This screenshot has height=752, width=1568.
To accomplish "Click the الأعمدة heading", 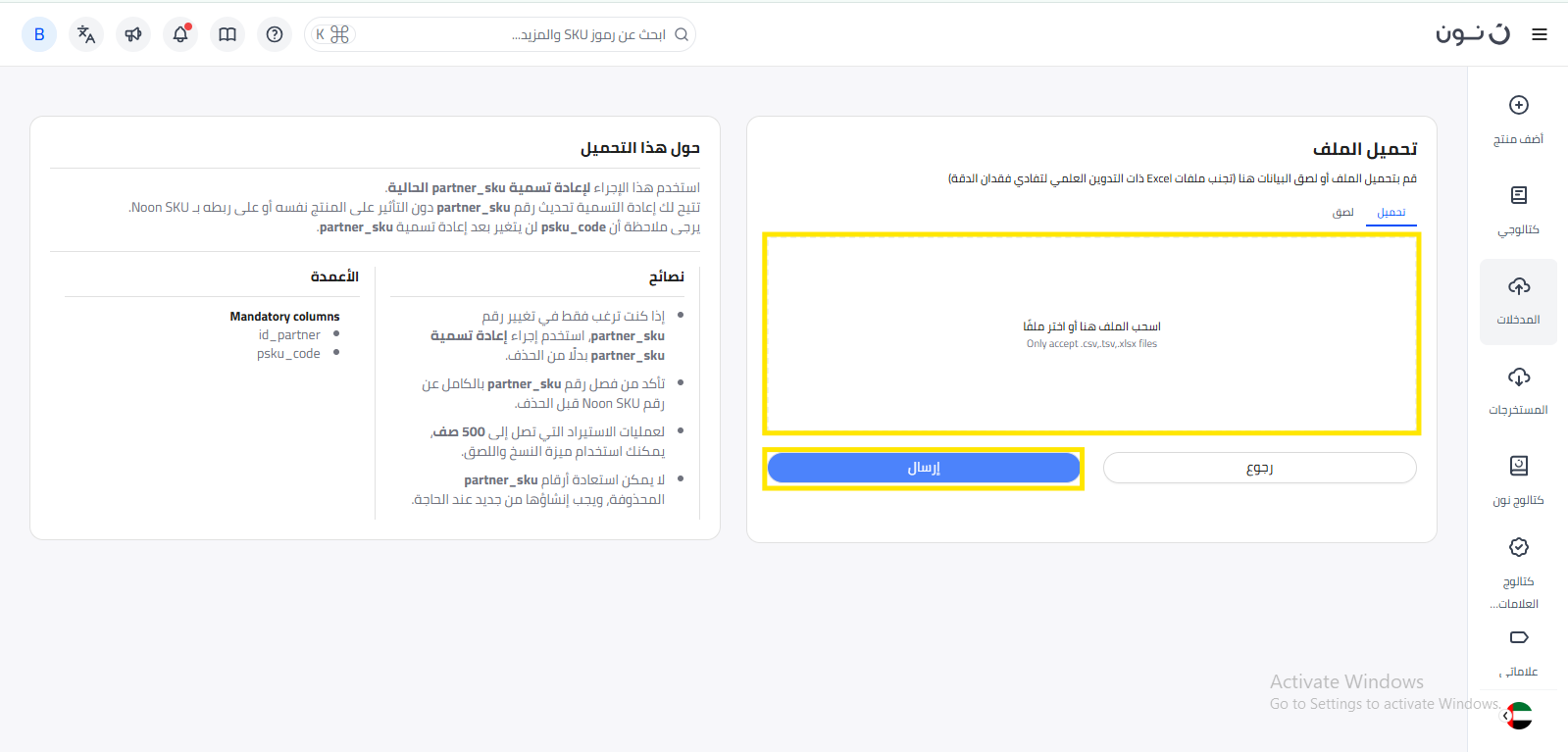I will (334, 276).
